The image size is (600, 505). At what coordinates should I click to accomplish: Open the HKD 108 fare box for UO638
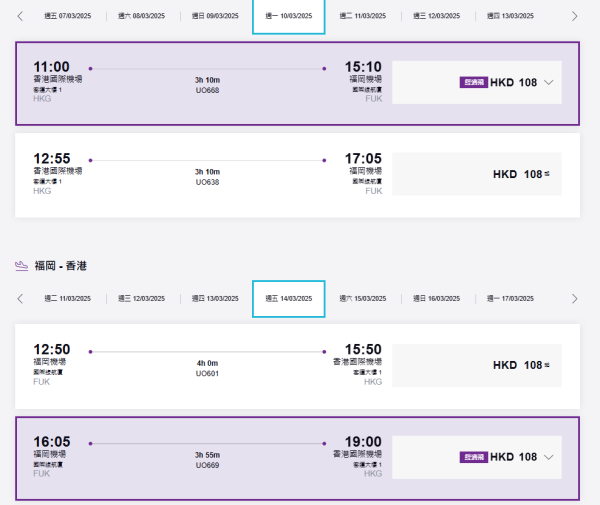pos(476,174)
